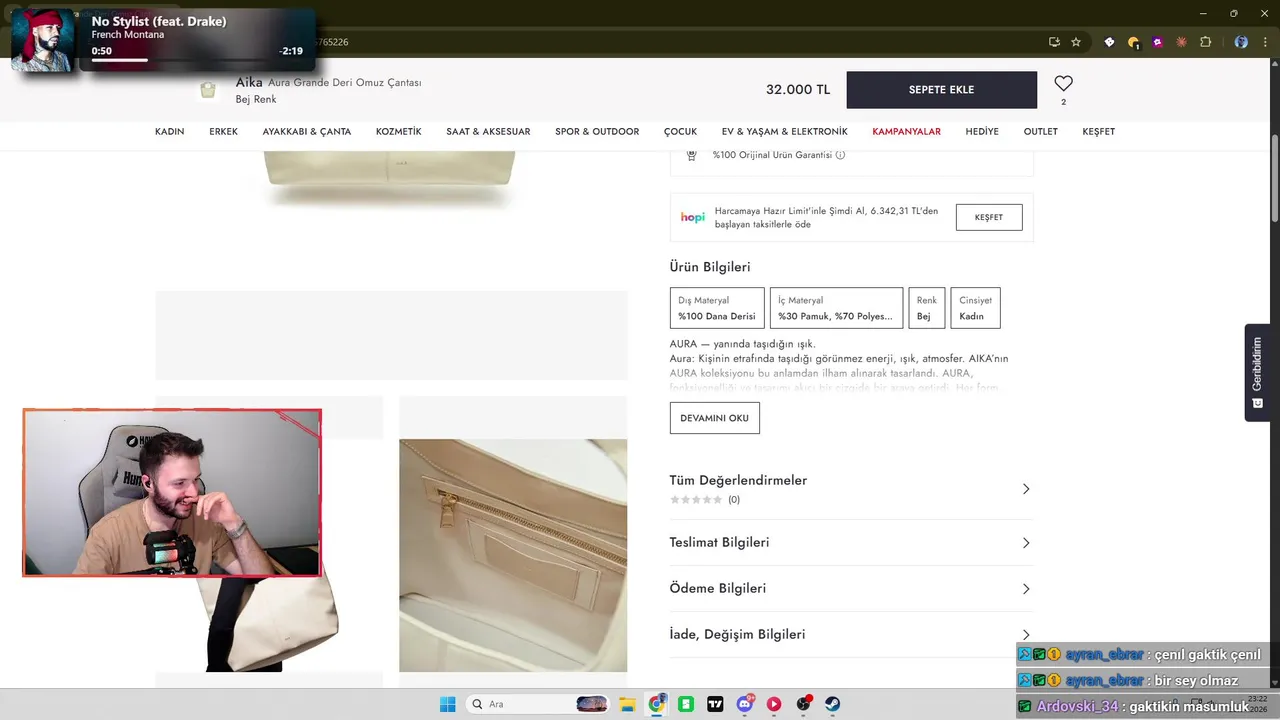This screenshot has width=1280, height=720.
Task: Open the HEDİYE menu
Action: tap(982, 132)
